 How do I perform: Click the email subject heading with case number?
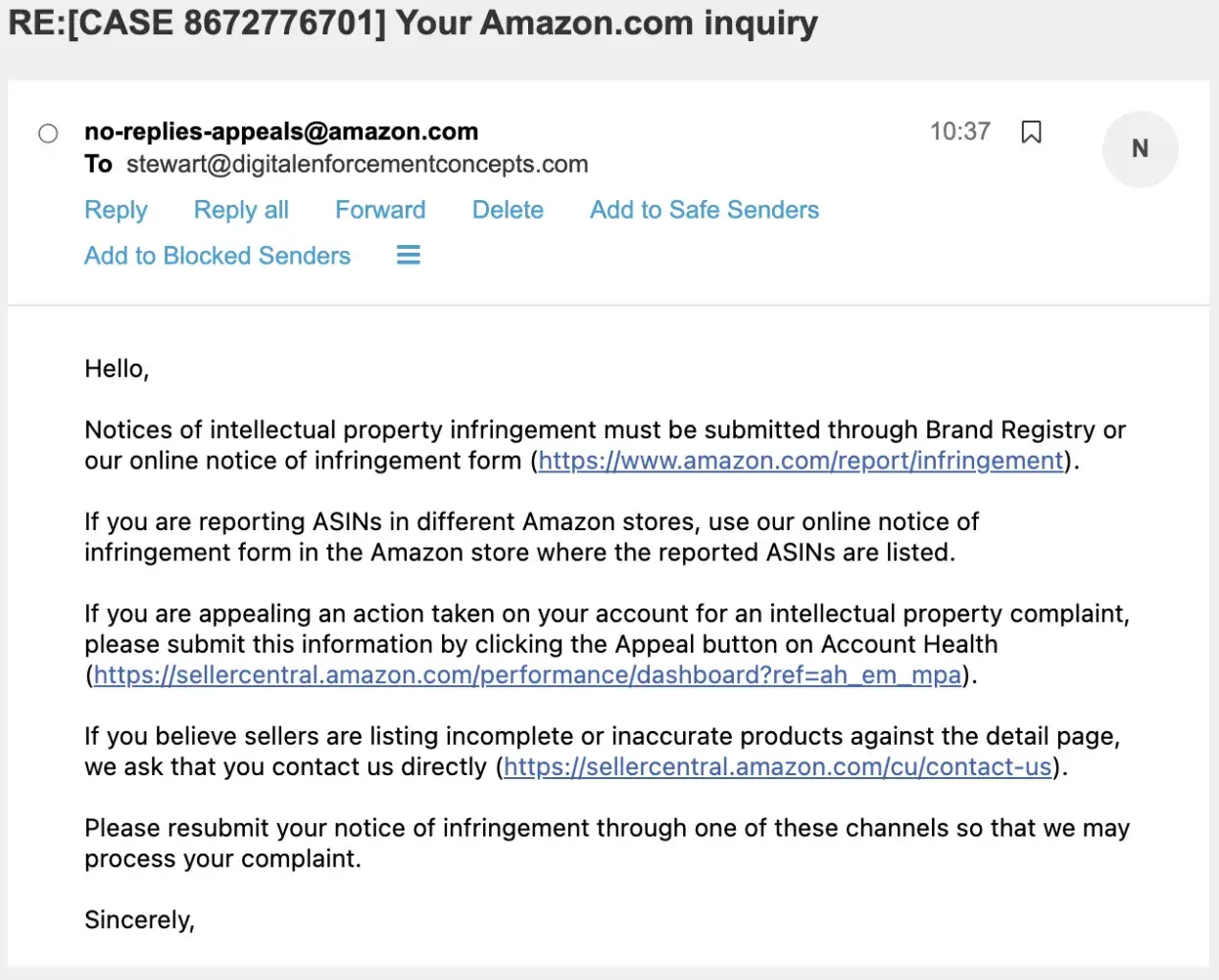413,23
